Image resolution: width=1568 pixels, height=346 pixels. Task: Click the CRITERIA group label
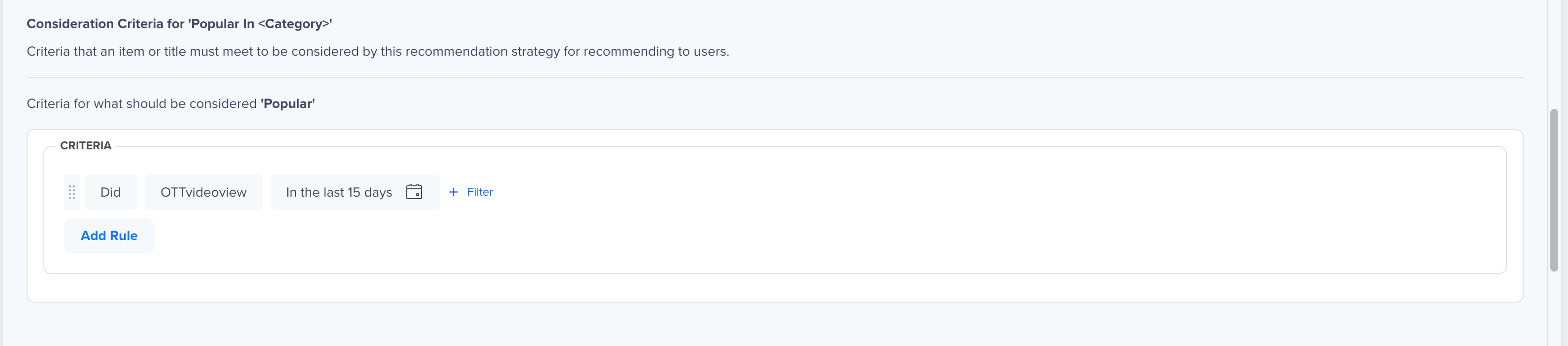(x=86, y=145)
